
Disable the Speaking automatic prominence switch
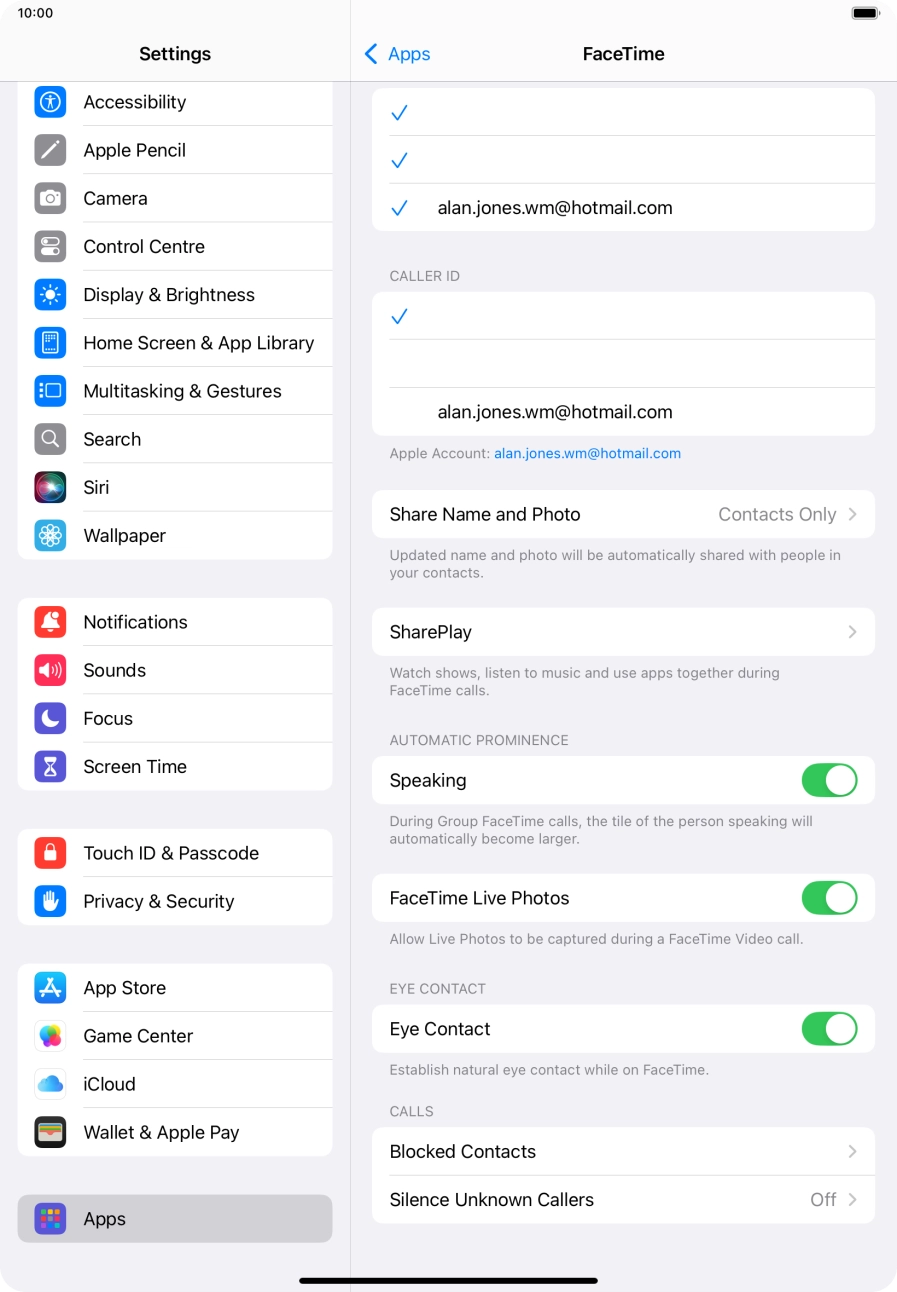[829, 780]
